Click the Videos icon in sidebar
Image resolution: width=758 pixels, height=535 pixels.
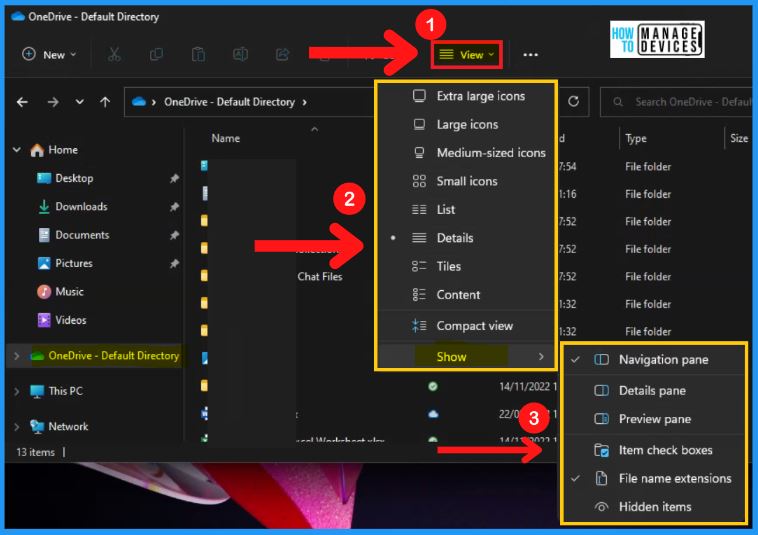(x=44, y=320)
